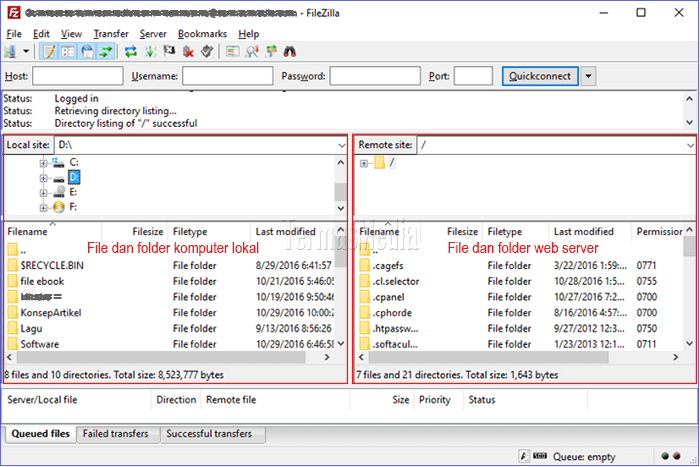Select the .cphorde remote folder
The image size is (700, 467).
[x=392, y=313]
